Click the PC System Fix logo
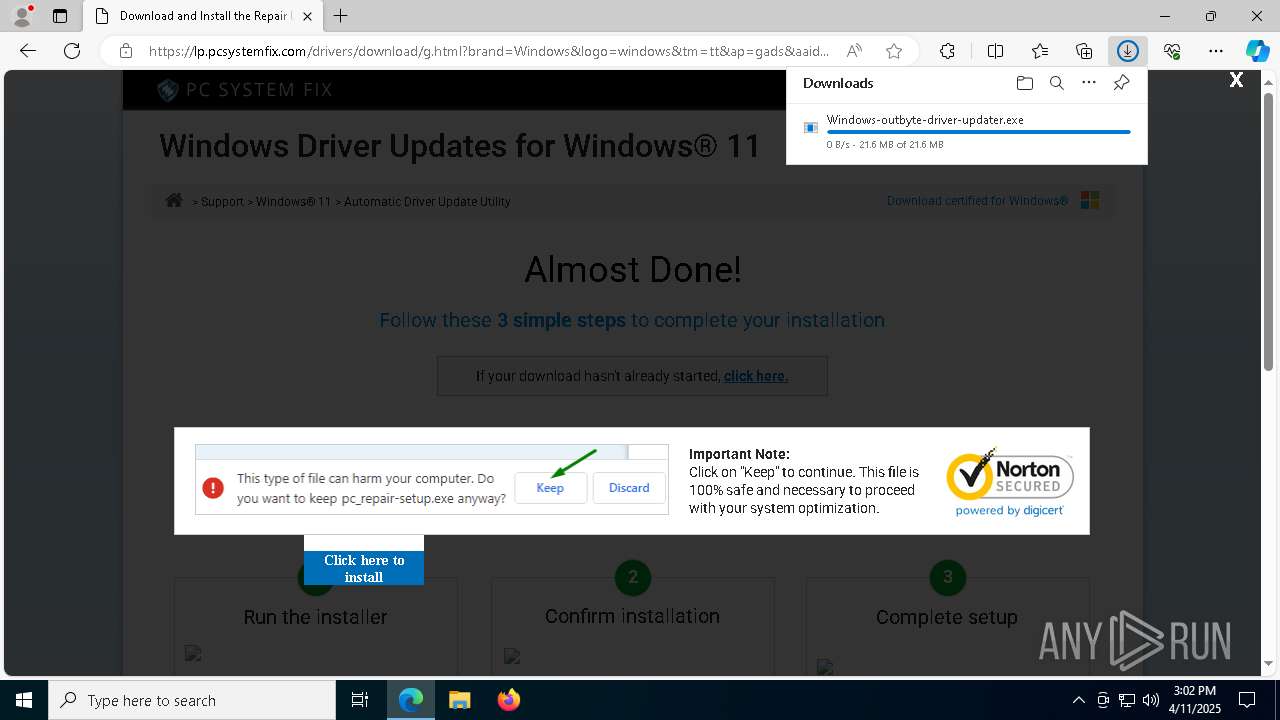The image size is (1280, 720). tap(245, 90)
